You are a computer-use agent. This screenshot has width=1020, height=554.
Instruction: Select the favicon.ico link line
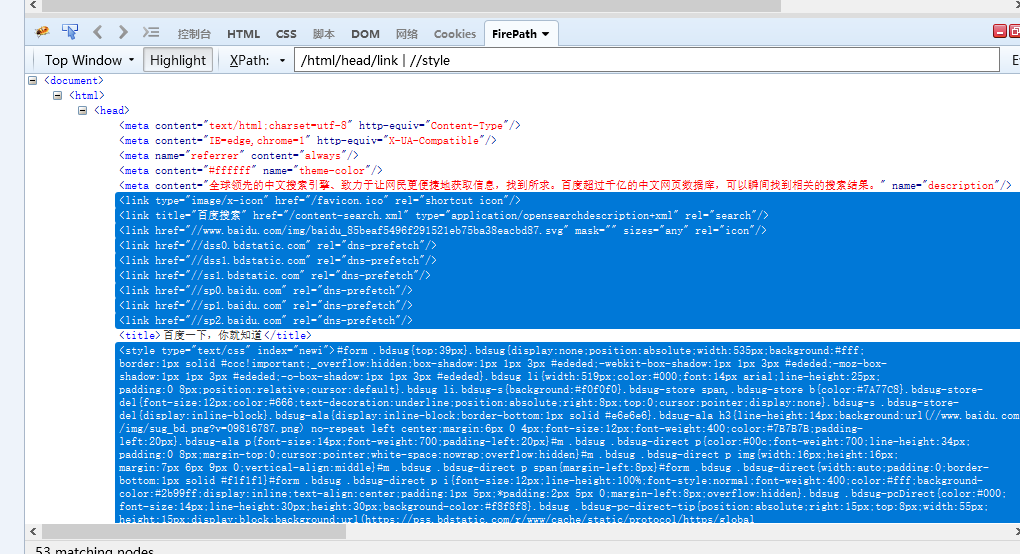pyautogui.click(x=319, y=200)
